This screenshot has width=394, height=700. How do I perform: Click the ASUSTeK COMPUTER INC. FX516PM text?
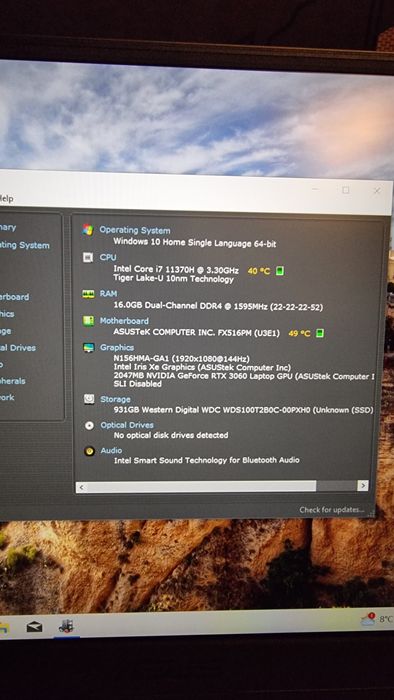196,333
